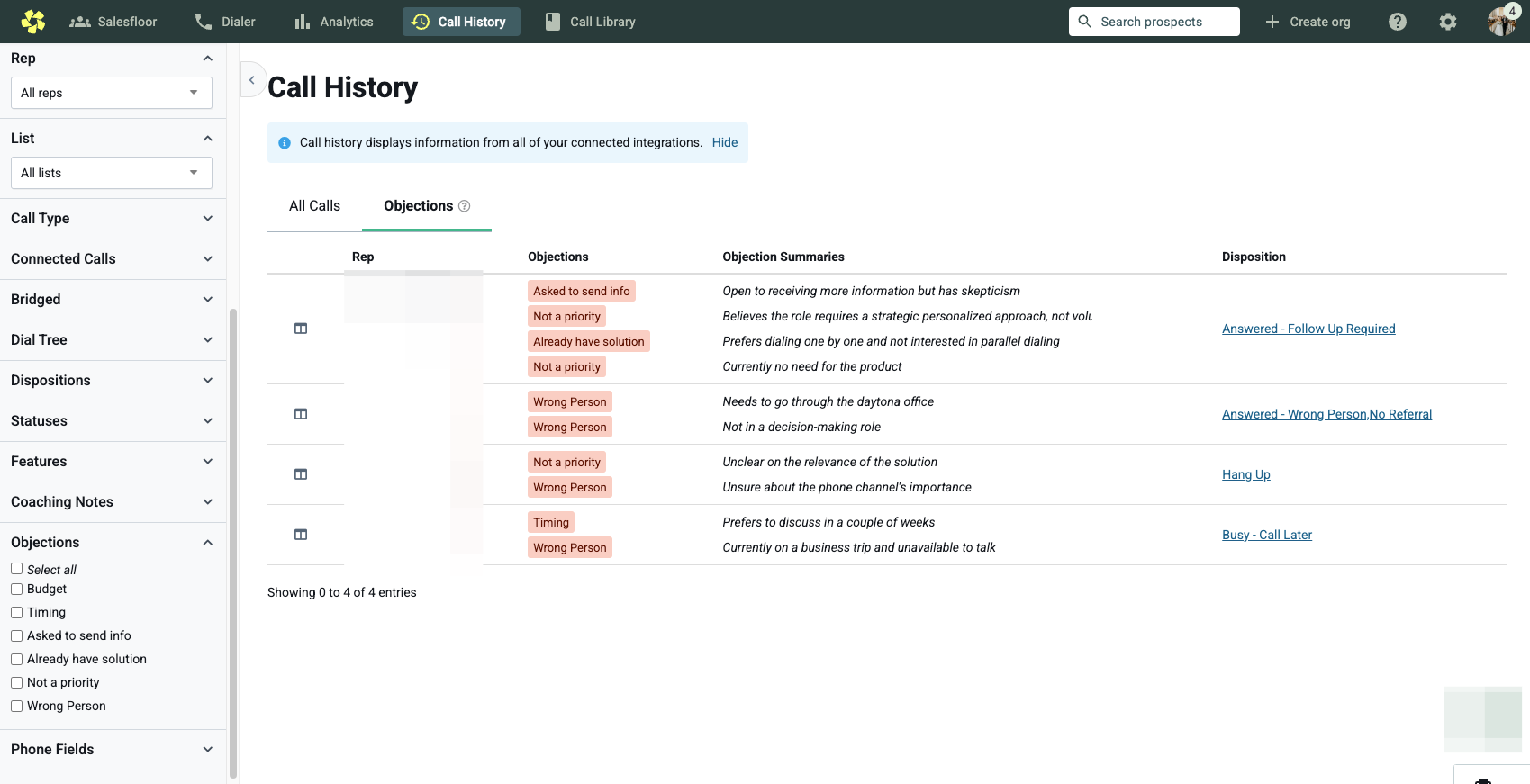Open details icon for the Hang Up row

point(301,474)
